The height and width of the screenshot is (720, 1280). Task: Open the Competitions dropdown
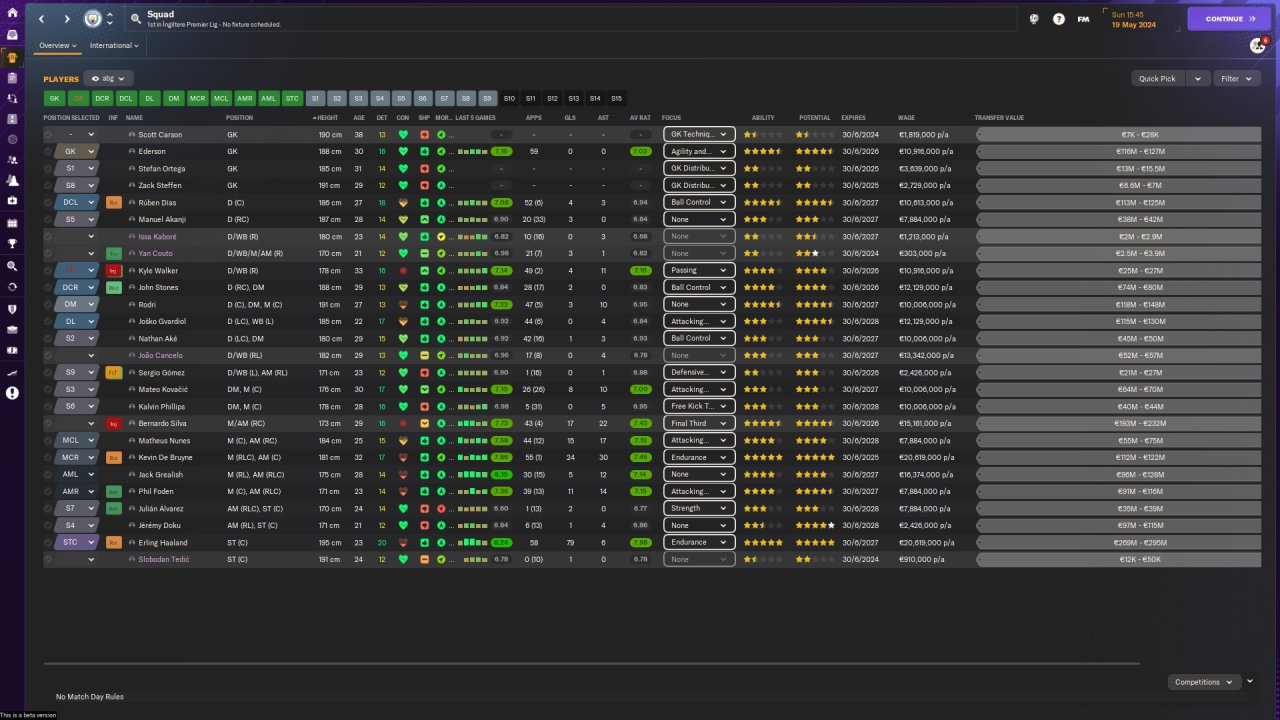click(1204, 682)
